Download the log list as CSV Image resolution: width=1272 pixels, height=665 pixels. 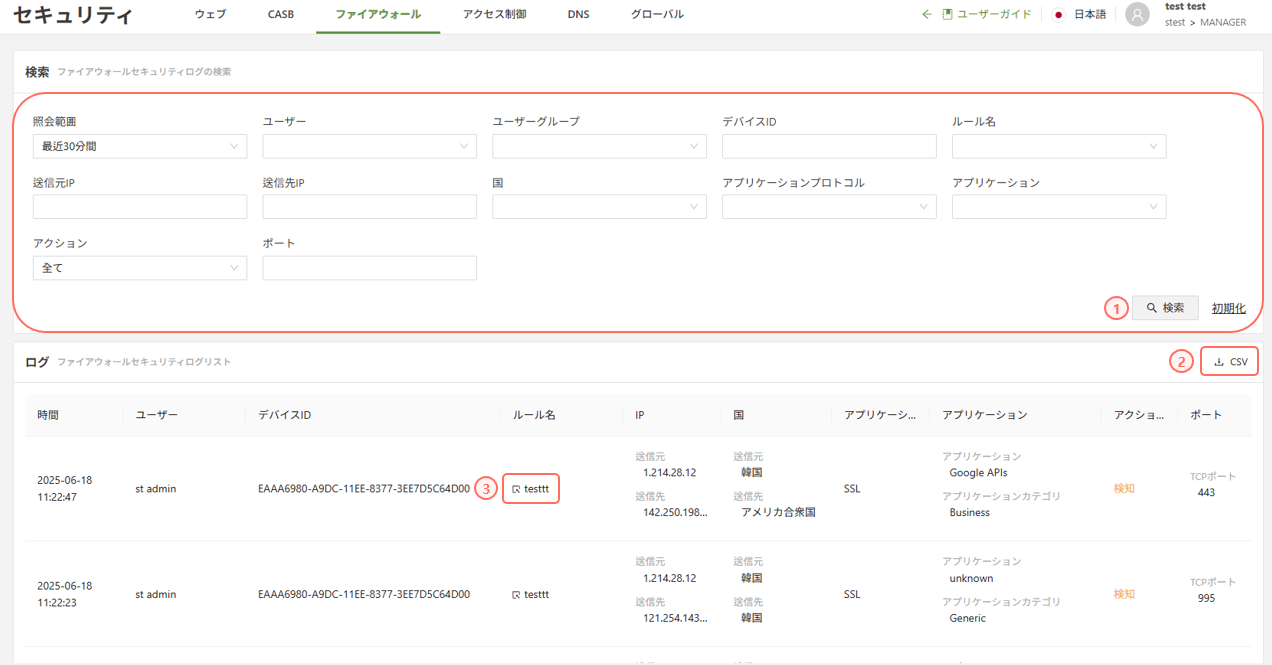[x=1230, y=362]
